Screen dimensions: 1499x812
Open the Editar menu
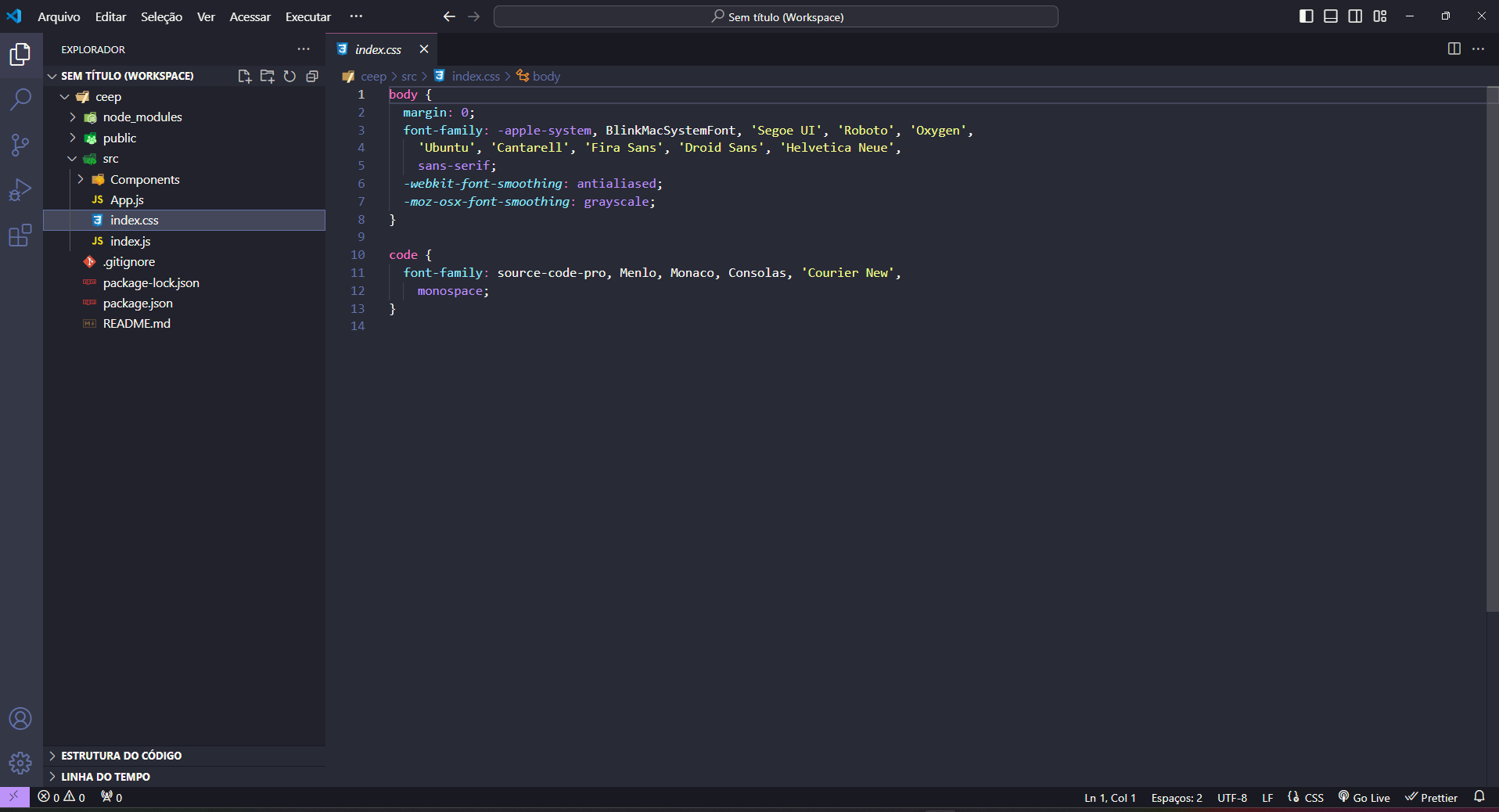click(110, 16)
